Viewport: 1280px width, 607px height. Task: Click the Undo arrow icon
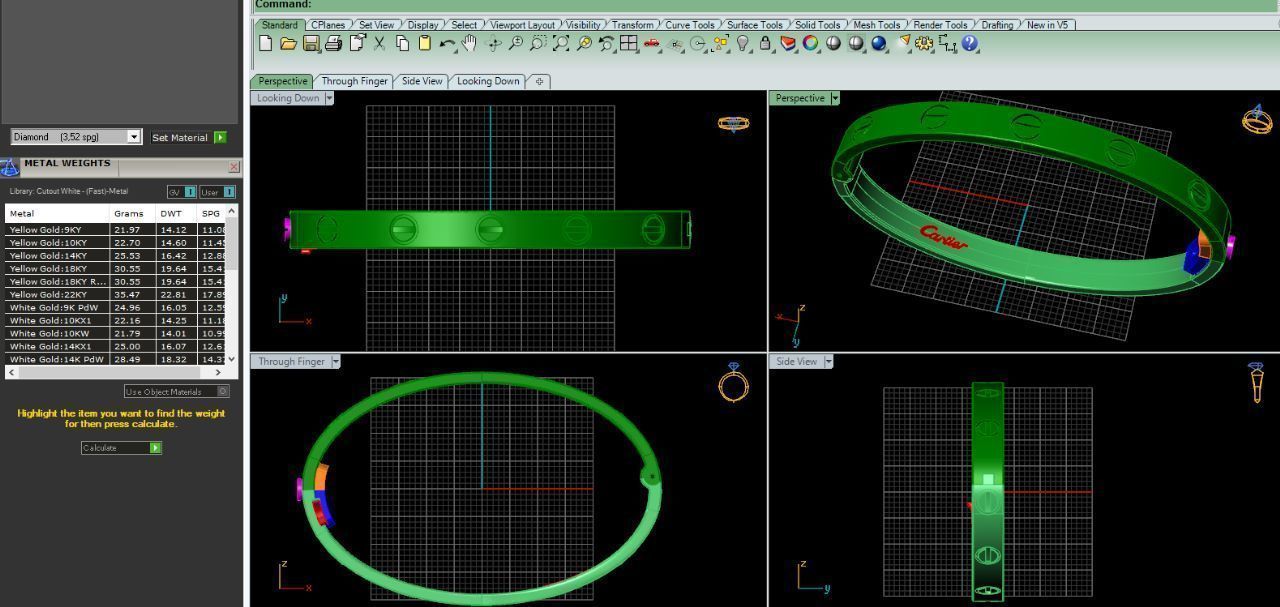pyautogui.click(x=447, y=43)
